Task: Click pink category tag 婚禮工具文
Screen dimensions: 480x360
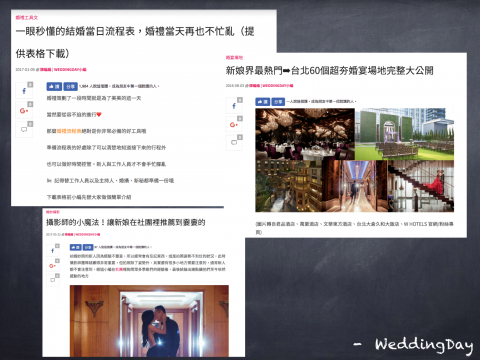Action: [x=27, y=18]
